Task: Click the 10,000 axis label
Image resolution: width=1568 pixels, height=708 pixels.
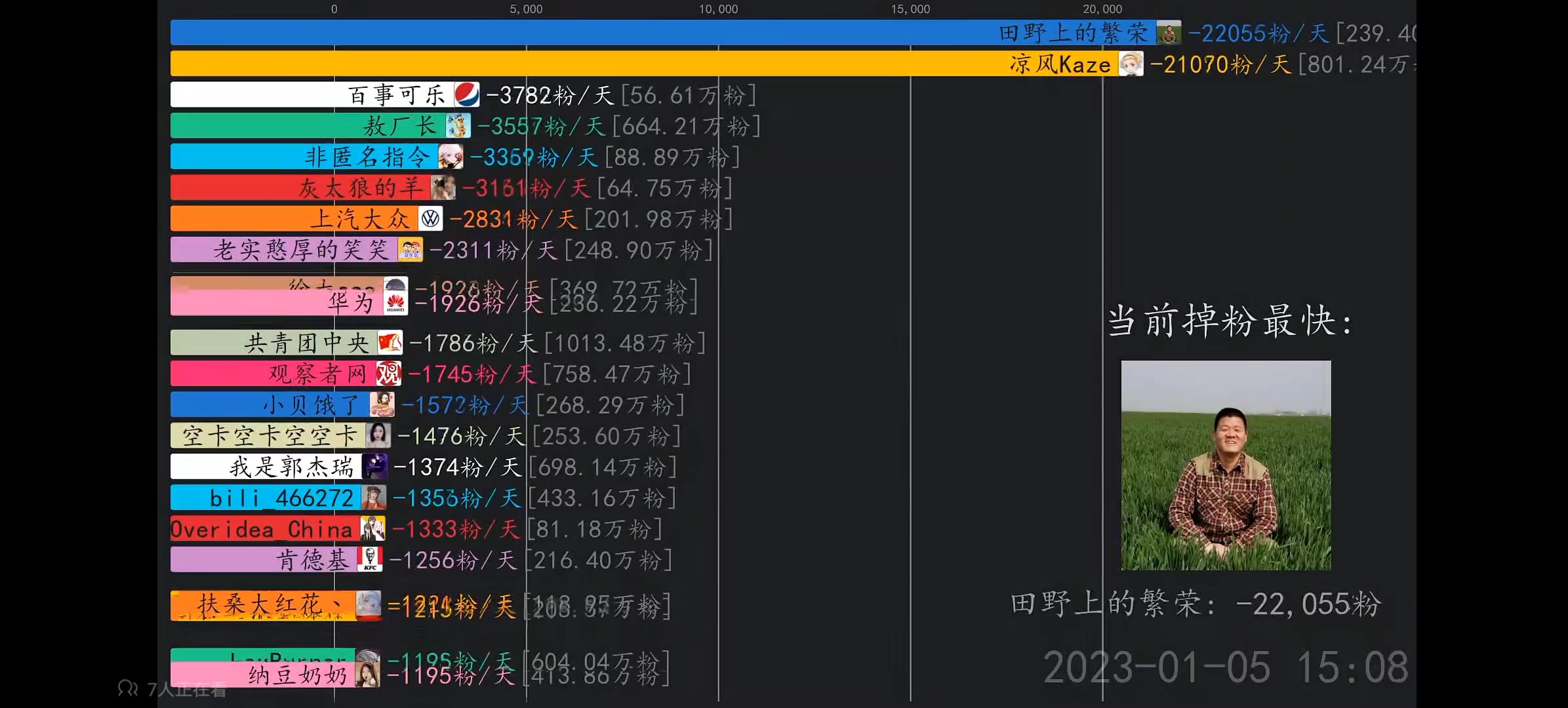Action: tap(718, 9)
